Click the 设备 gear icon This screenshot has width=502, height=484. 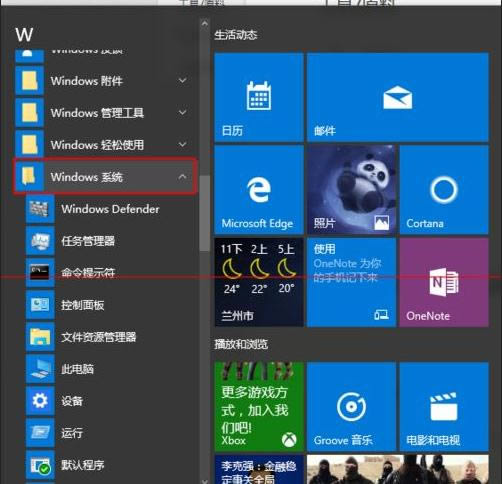40,401
